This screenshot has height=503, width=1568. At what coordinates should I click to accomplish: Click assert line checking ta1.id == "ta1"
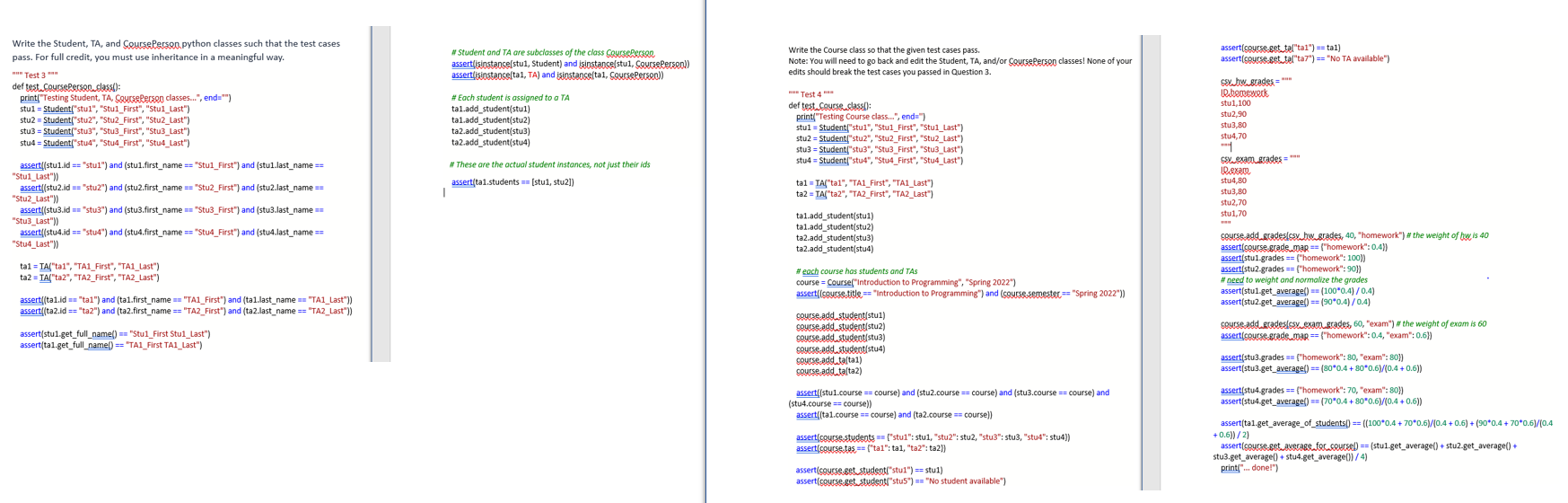coord(186,300)
